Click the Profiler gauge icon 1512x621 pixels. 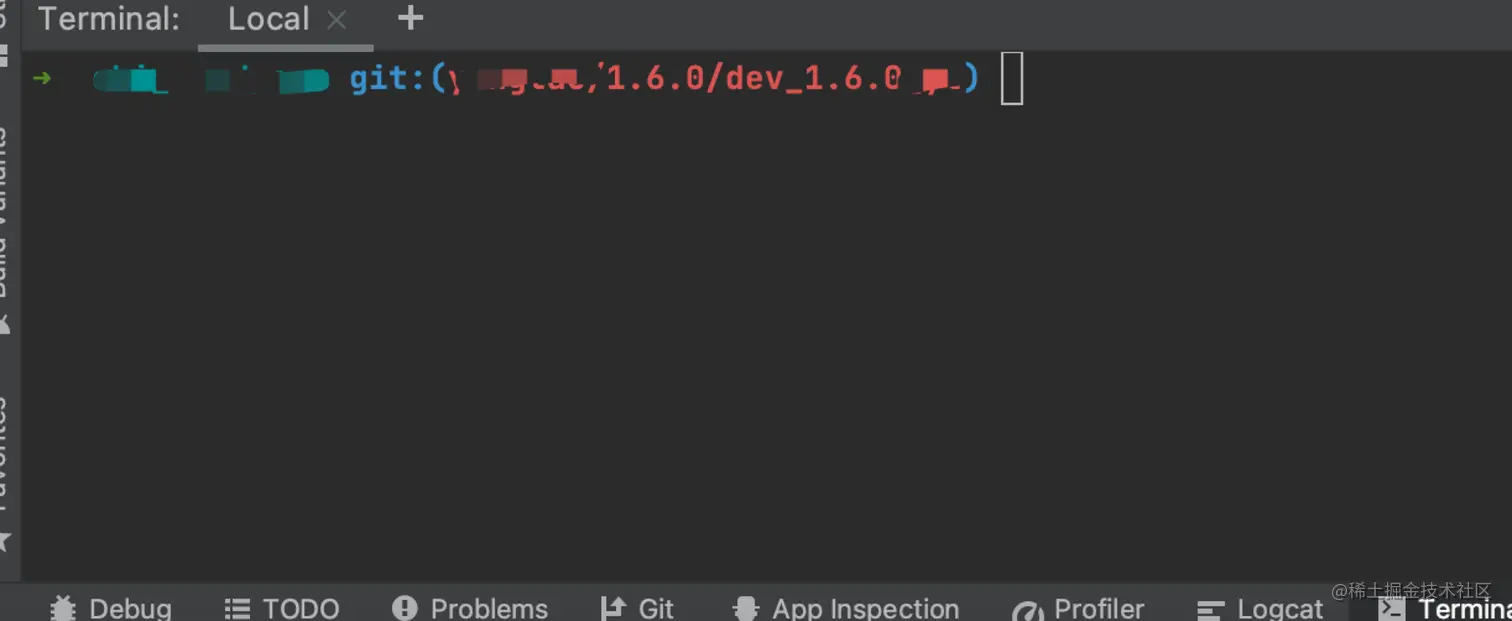pos(1028,610)
